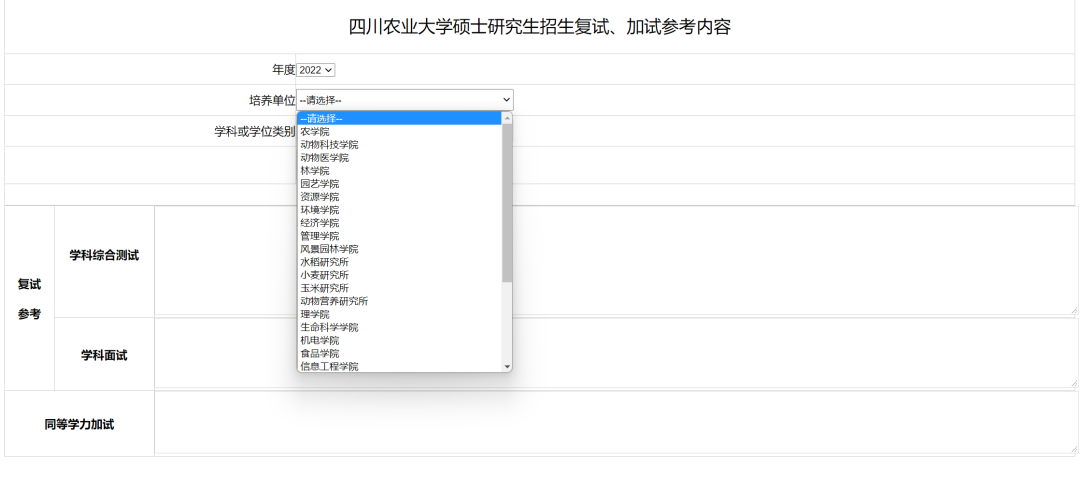
Task: Select 园艺学院 option
Action: click(x=320, y=183)
